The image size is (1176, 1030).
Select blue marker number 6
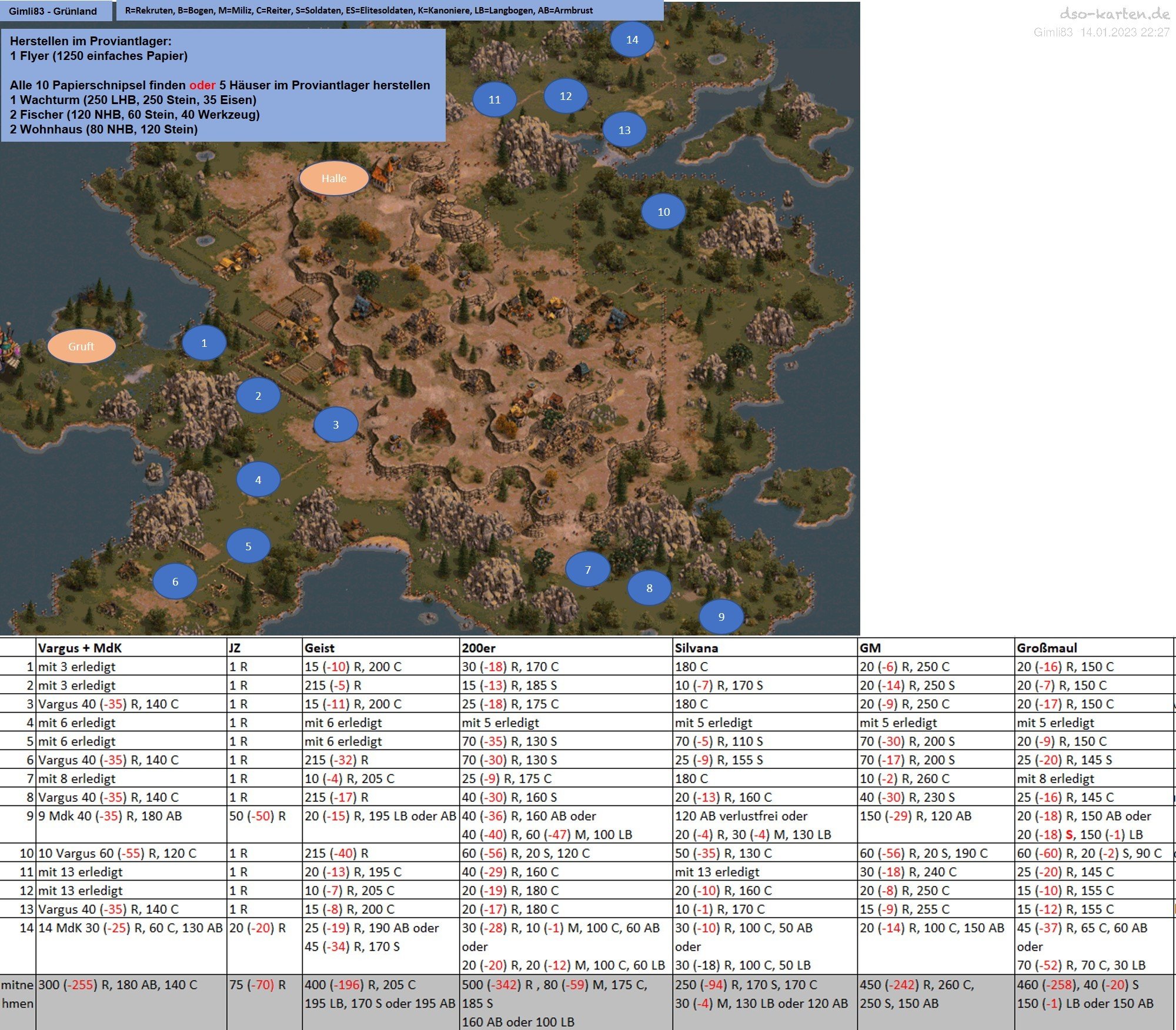pyautogui.click(x=175, y=581)
